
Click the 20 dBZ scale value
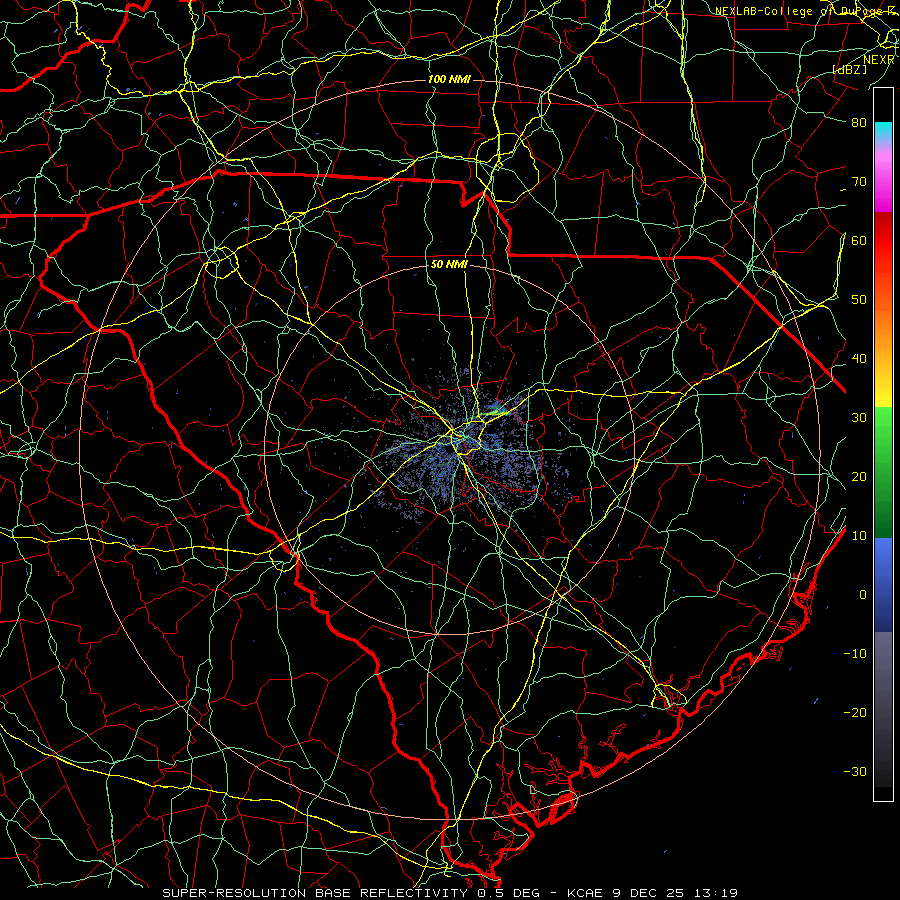(859, 477)
